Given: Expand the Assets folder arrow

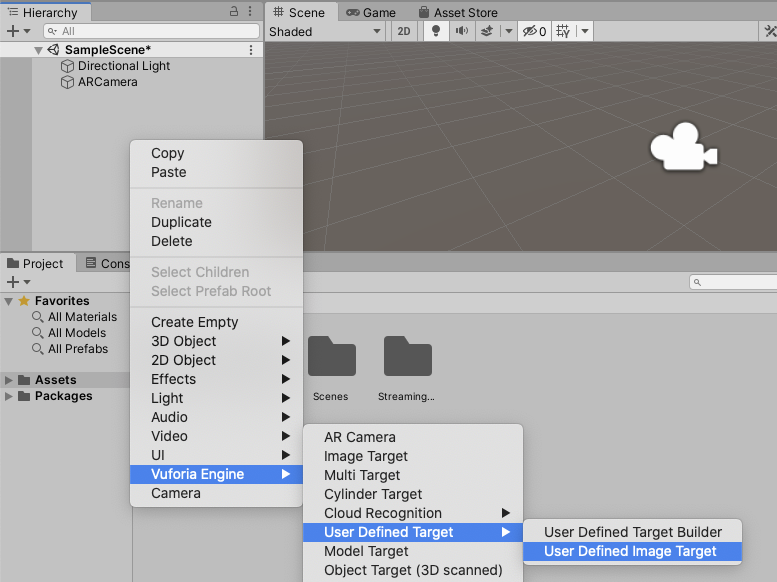Looking at the screenshot, I should (8, 380).
